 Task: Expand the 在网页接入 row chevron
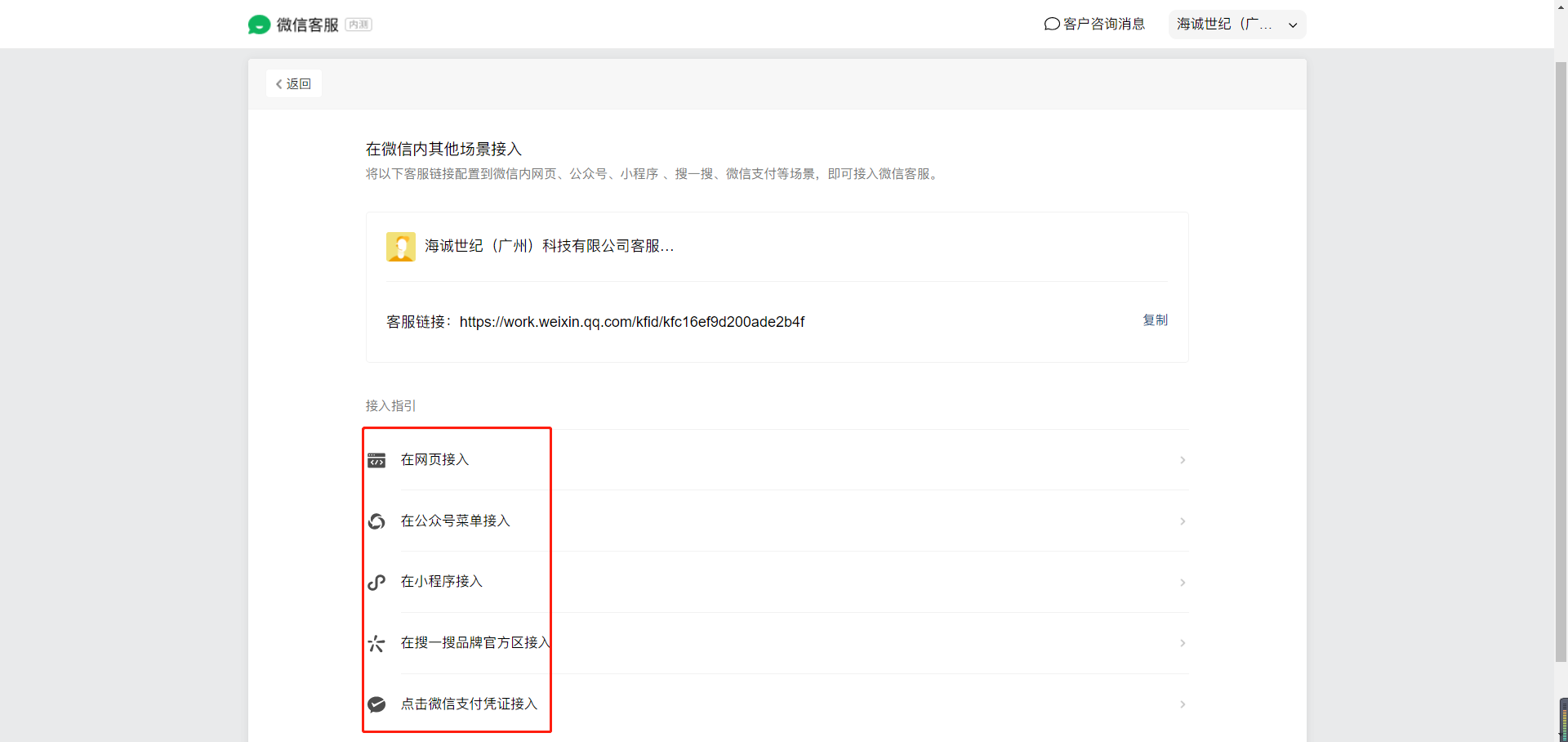tap(1183, 460)
